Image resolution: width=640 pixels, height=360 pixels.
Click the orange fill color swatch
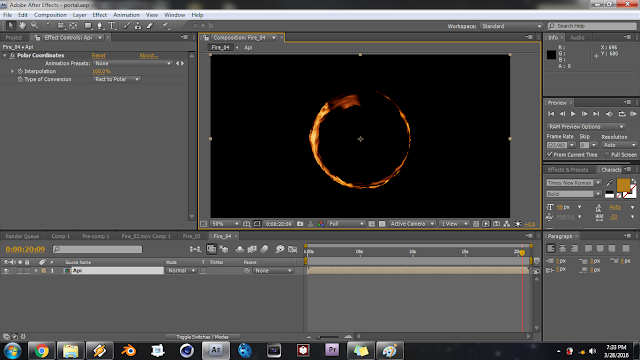tap(623, 185)
